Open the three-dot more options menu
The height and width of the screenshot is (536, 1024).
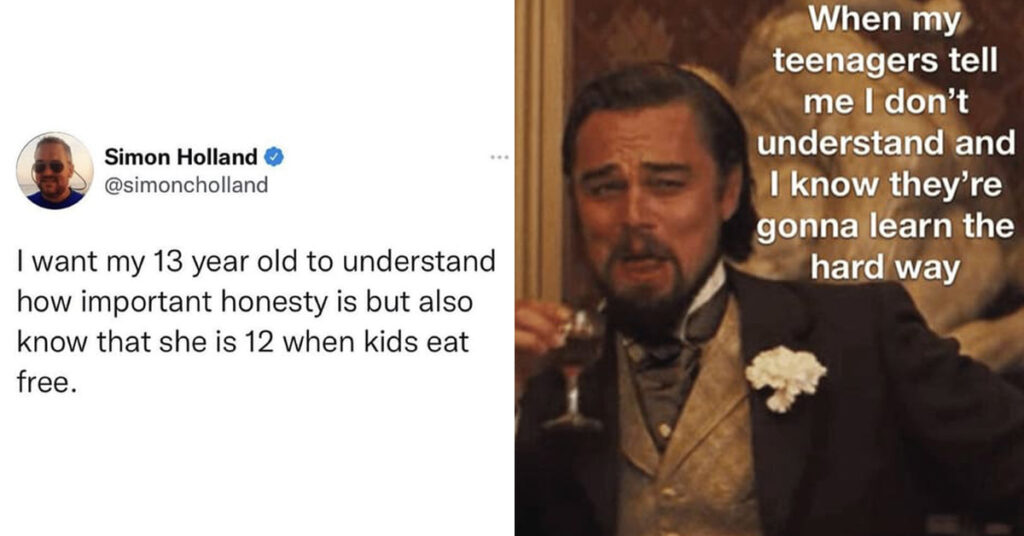[x=500, y=157]
